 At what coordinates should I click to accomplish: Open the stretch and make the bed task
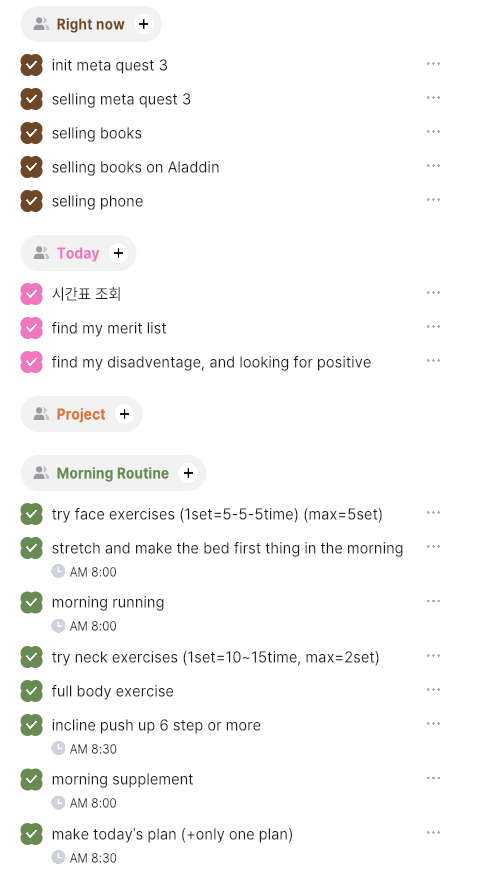click(x=227, y=548)
